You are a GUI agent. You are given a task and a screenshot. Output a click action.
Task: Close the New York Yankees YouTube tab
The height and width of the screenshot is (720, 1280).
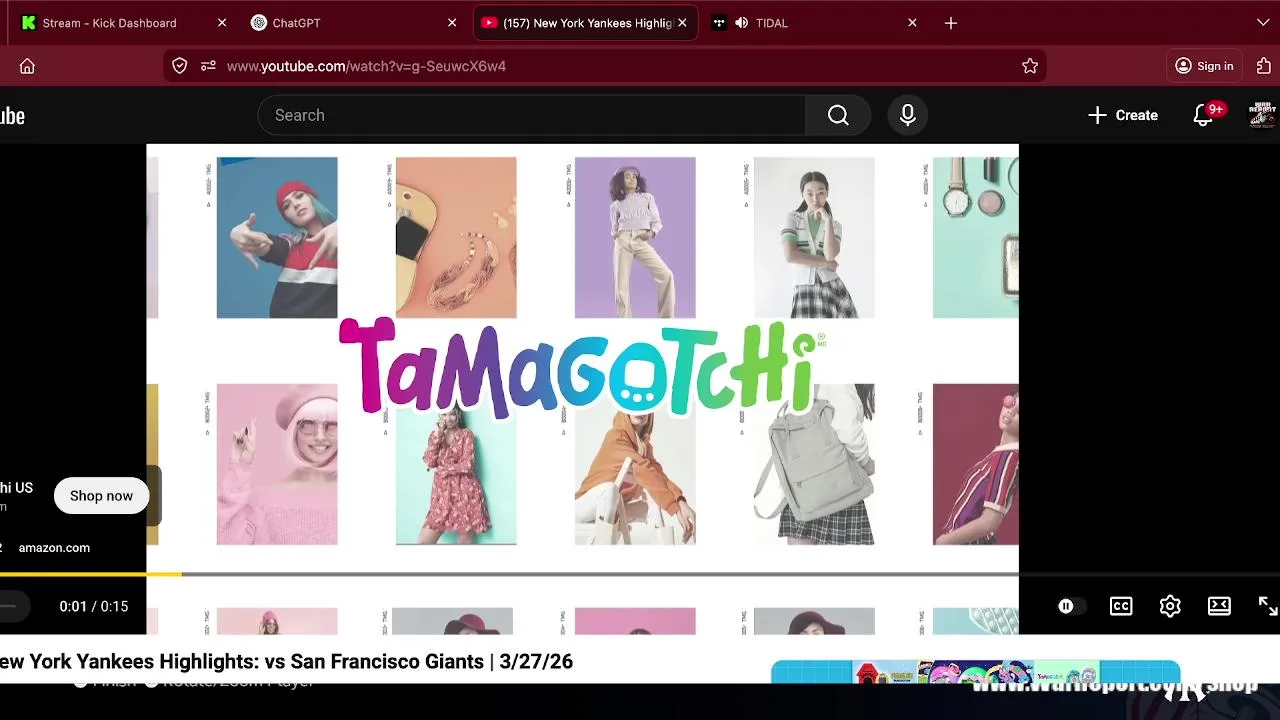tap(682, 23)
